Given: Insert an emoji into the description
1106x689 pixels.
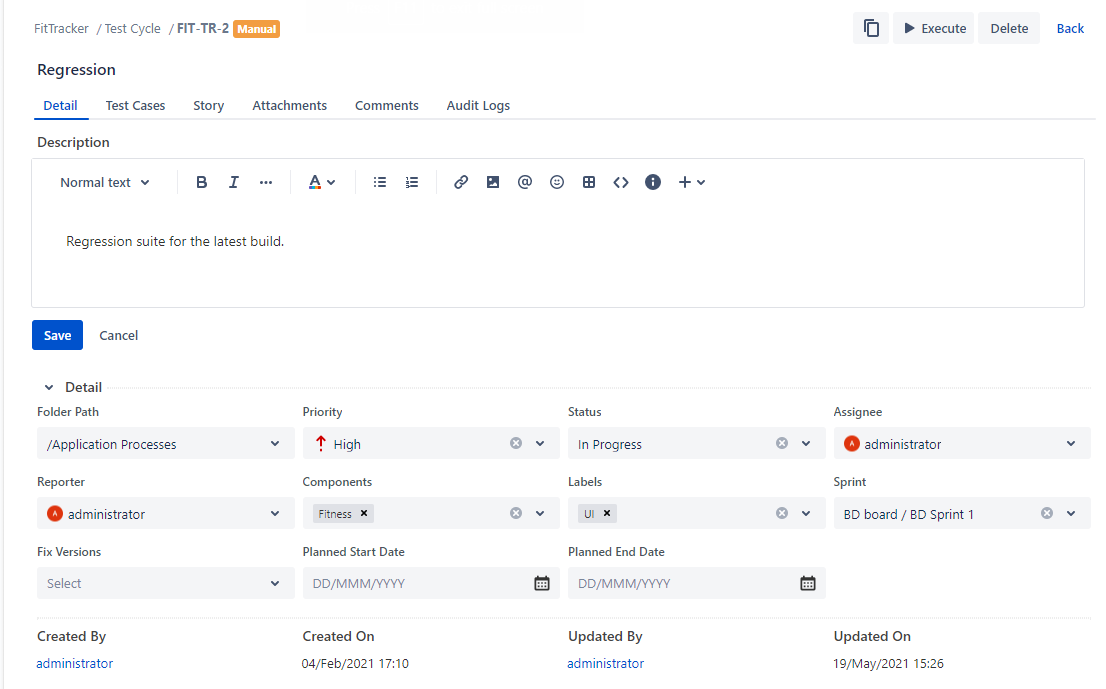Looking at the screenshot, I should click(x=556, y=181).
